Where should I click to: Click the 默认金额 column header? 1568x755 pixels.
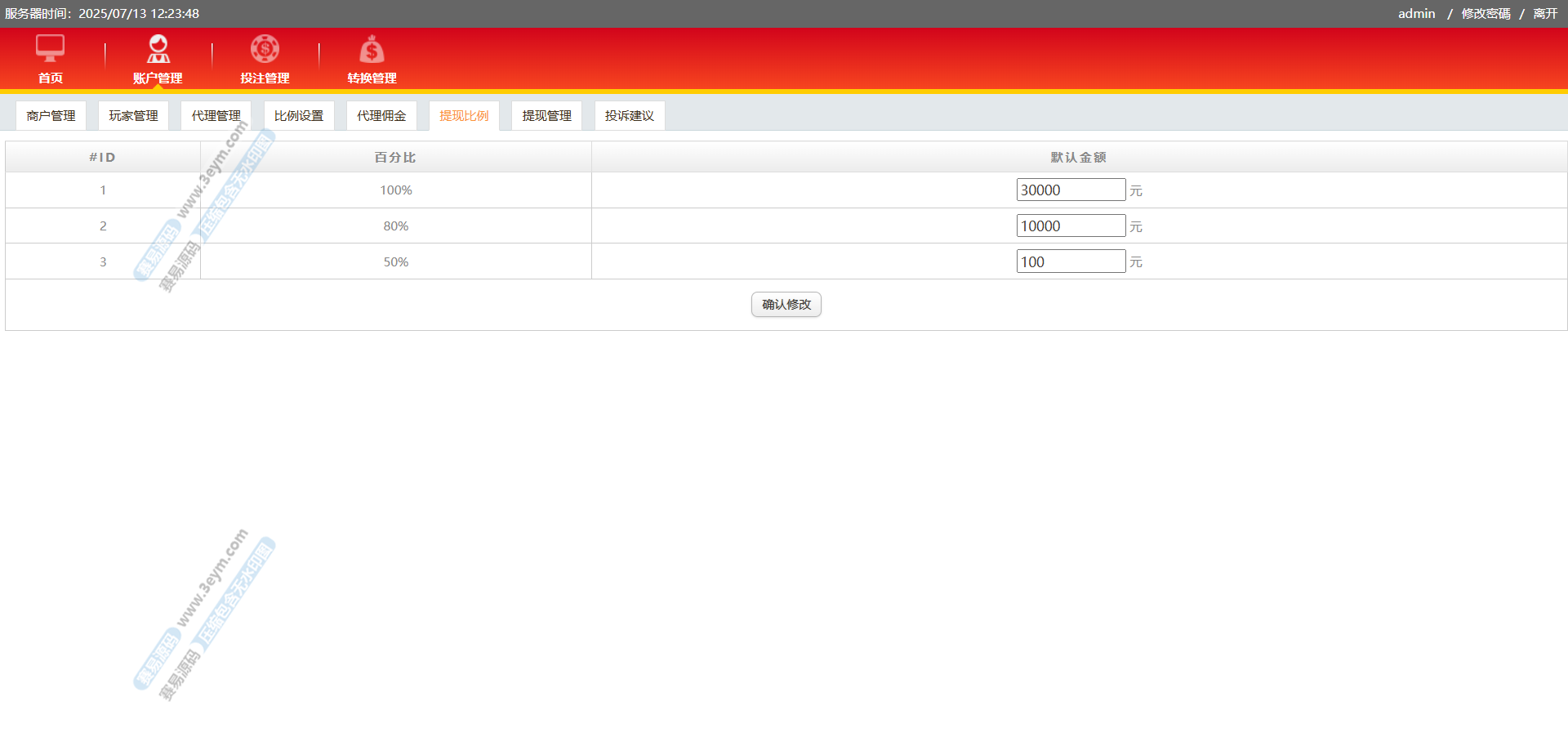coord(1078,158)
